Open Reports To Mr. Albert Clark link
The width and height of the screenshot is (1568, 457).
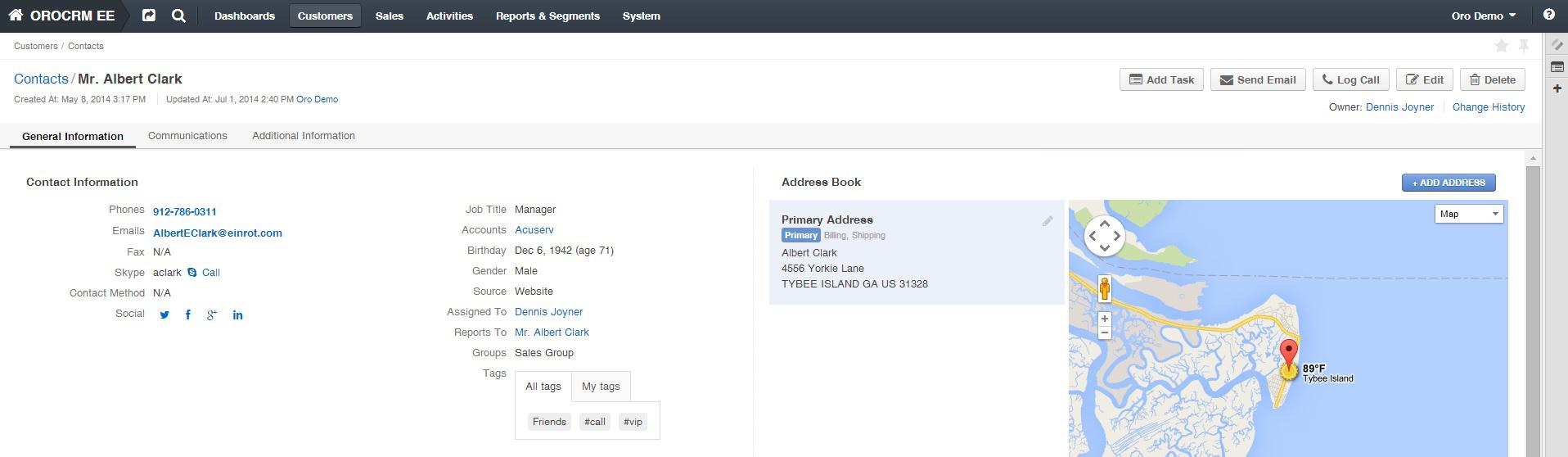tap(552, 333)
